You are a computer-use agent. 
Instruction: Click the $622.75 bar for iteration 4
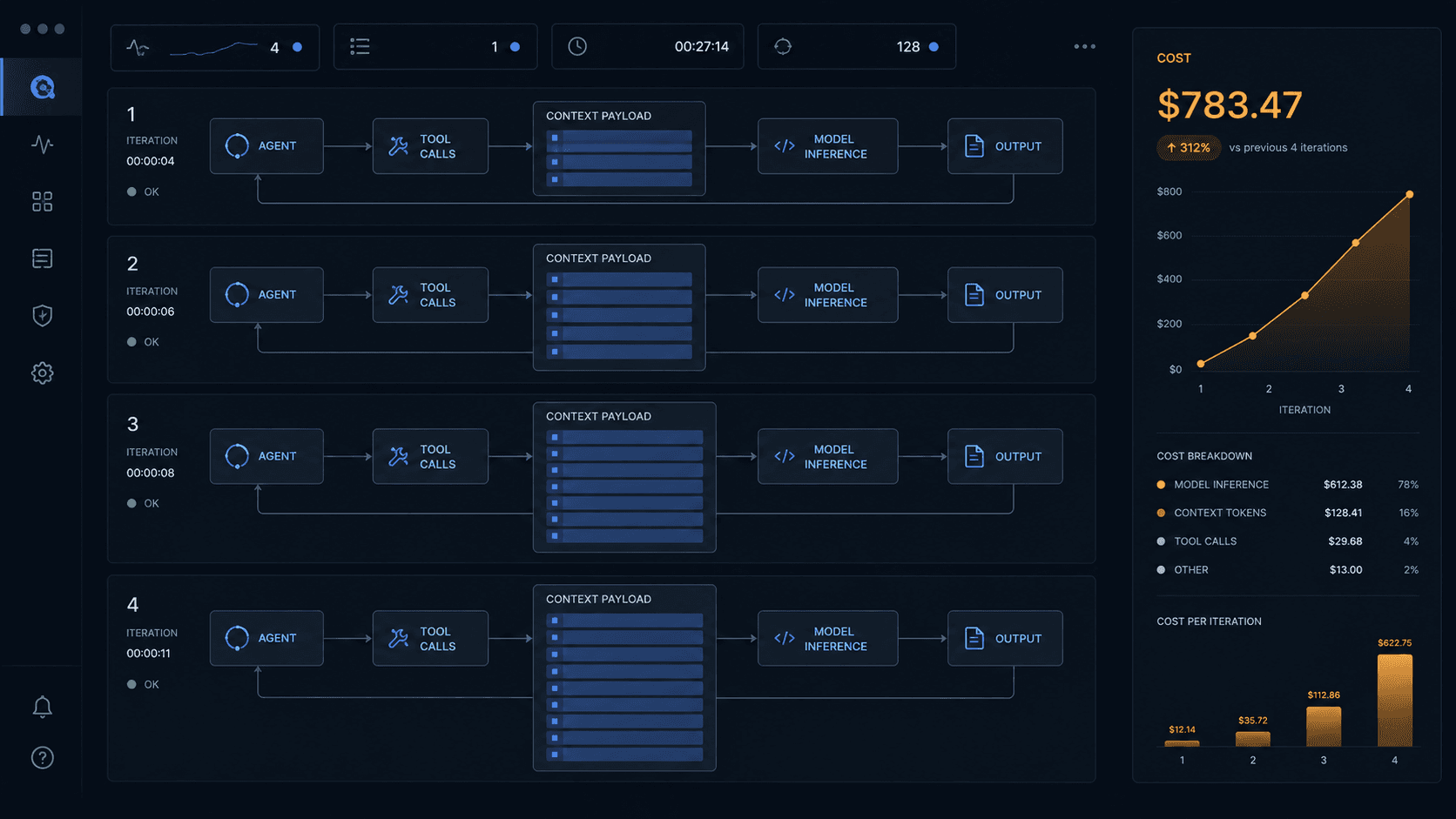[1395, 700]
